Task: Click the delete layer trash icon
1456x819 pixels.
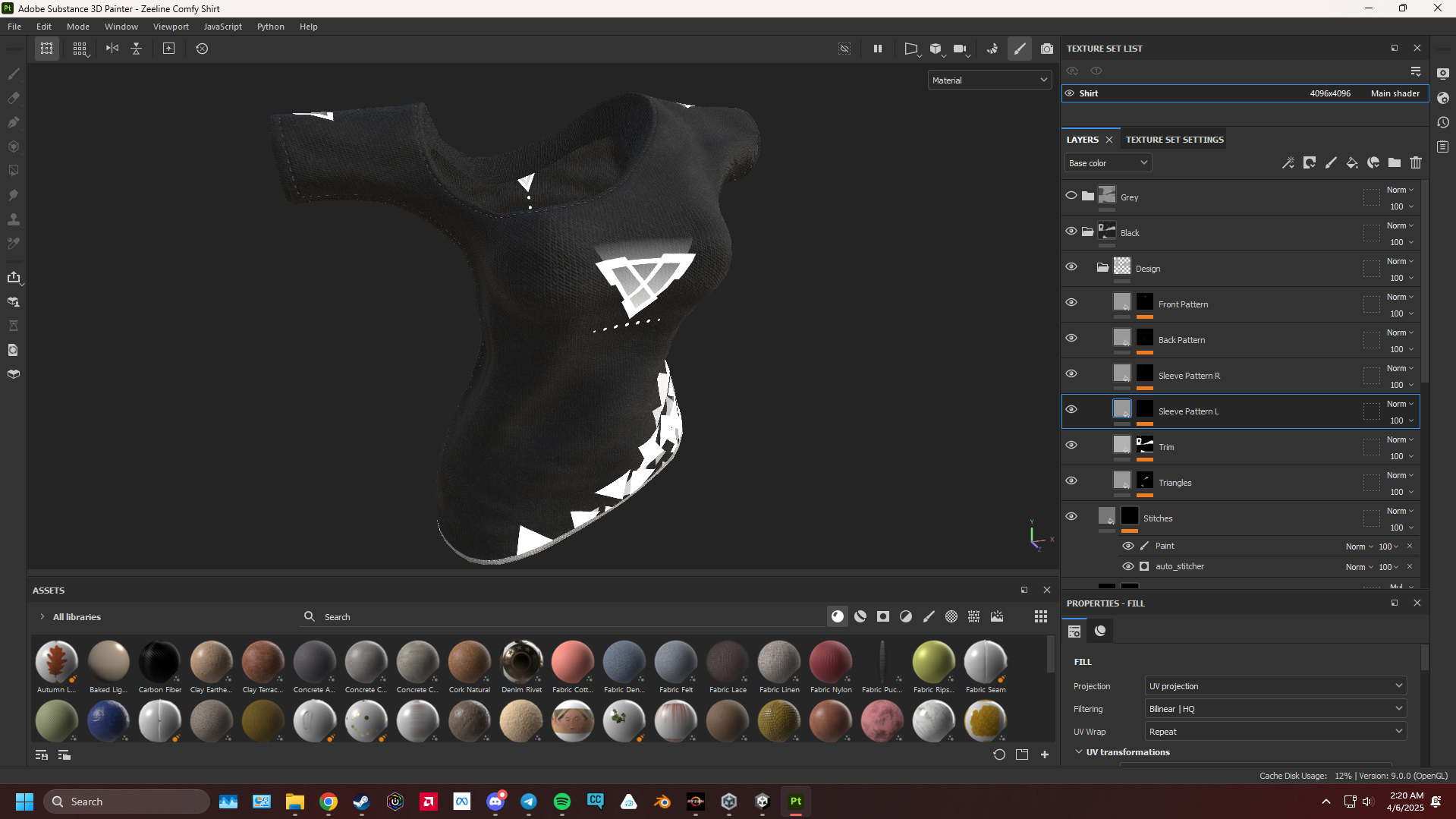Action: tap(1416, 162)
